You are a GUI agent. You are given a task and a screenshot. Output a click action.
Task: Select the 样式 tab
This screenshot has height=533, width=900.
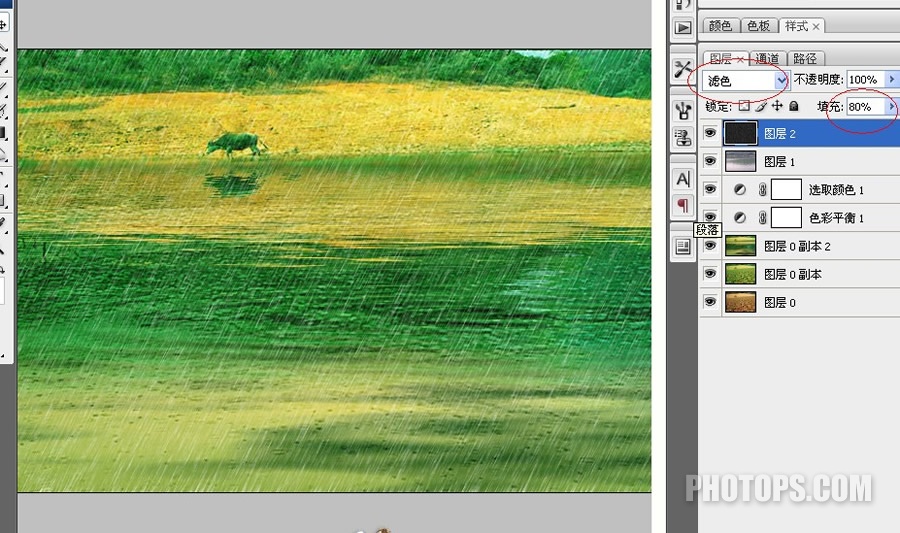coord(797,26)
